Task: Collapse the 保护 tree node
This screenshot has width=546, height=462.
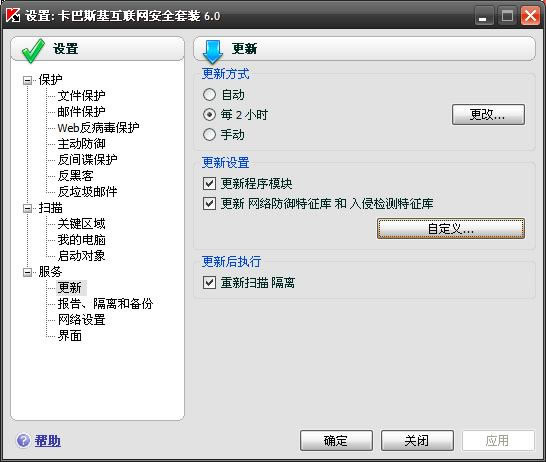Action: (x=27, y=80)
